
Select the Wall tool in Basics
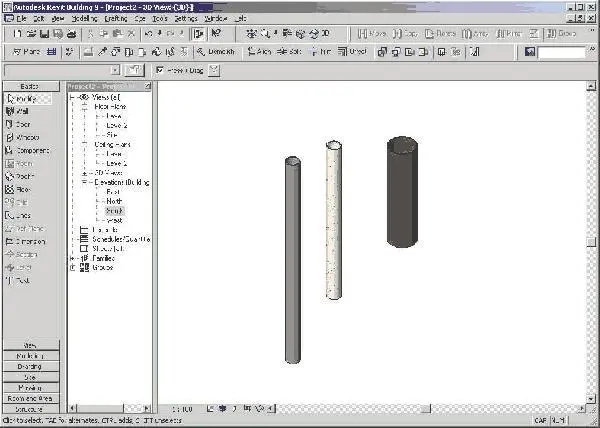pos(17,111)
